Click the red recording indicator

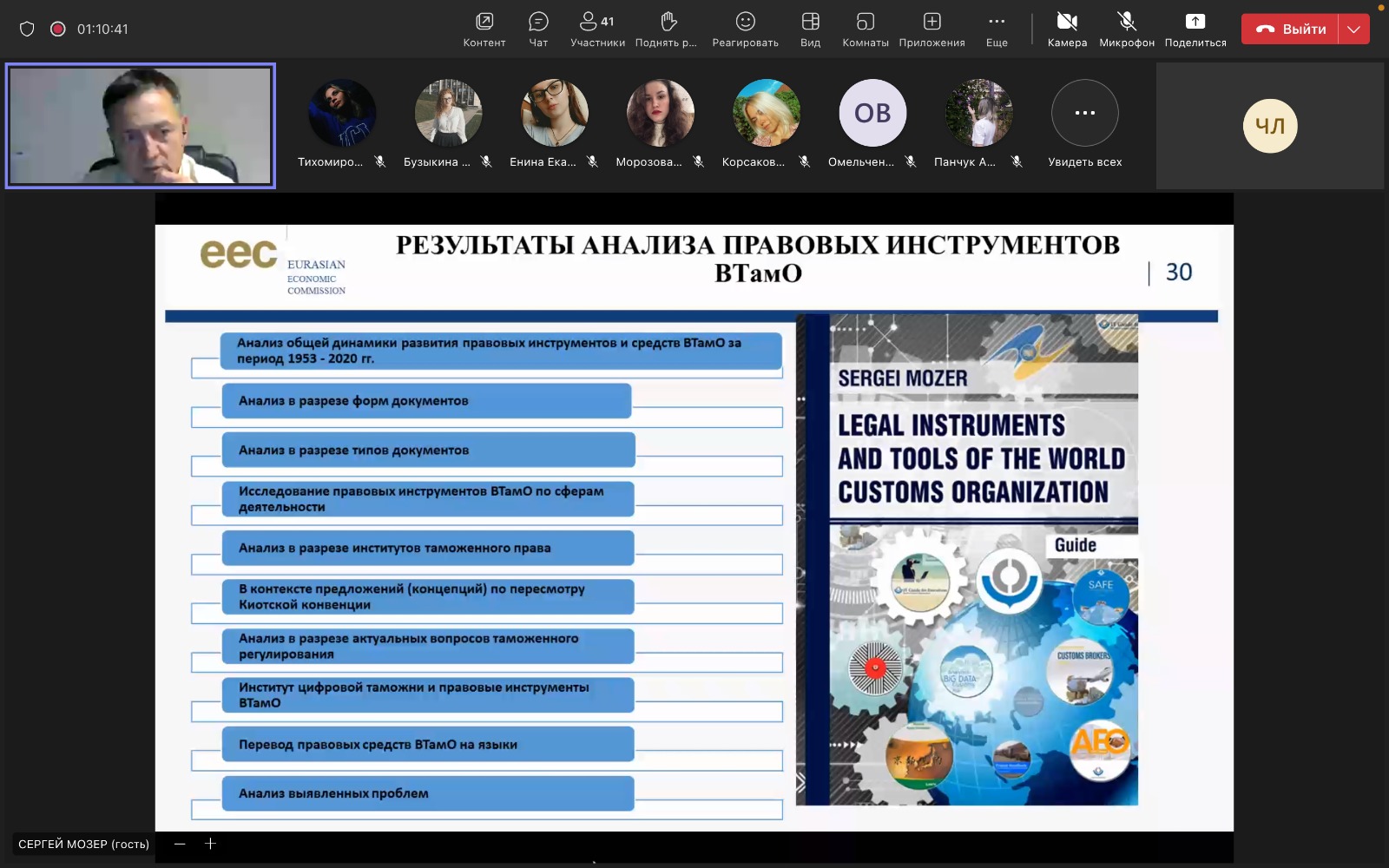coord(57,29)
